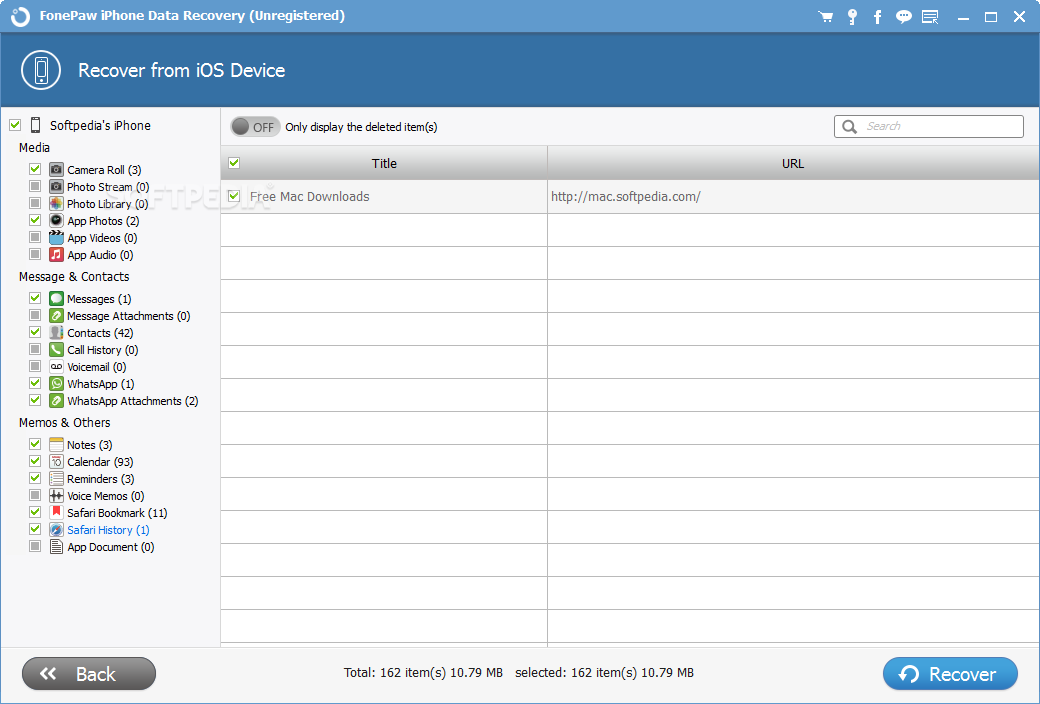The width and height of the screenshot is (1040, 704).
Task: Click the Reminders (3) label
Action: pos(100,478)
